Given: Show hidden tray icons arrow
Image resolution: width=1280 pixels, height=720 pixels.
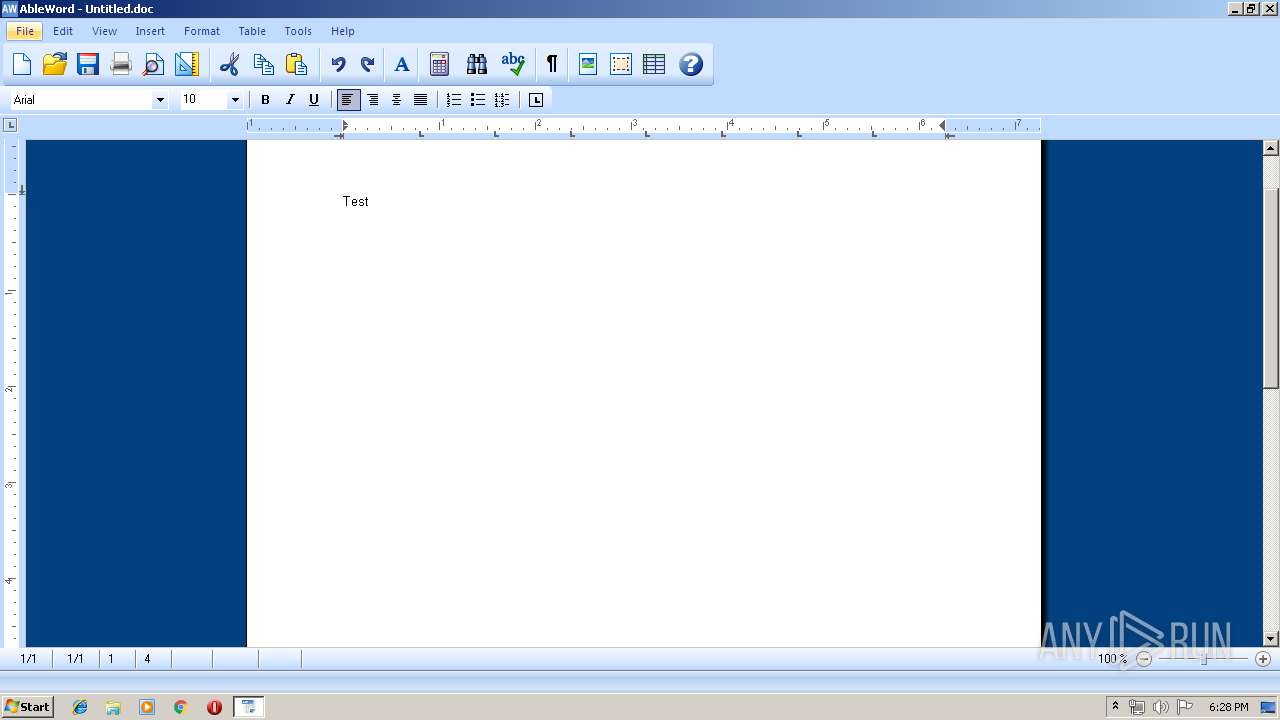Looking at the screenshot, I should pos(1115,707).
